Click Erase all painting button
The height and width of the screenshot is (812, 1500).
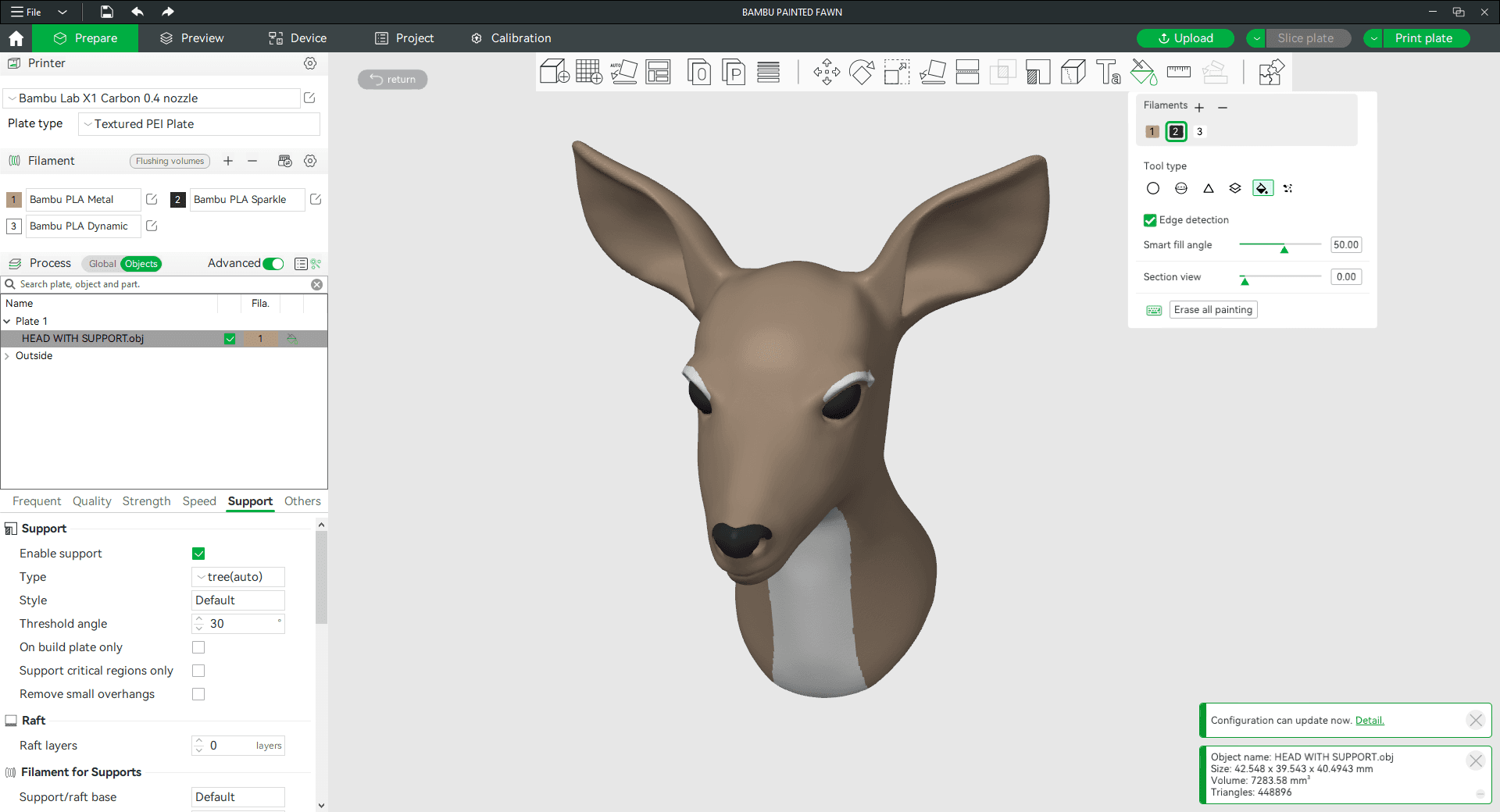1213,310
